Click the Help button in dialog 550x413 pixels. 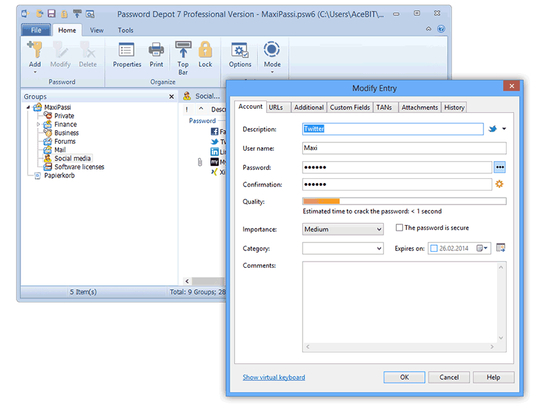point(494,377)
